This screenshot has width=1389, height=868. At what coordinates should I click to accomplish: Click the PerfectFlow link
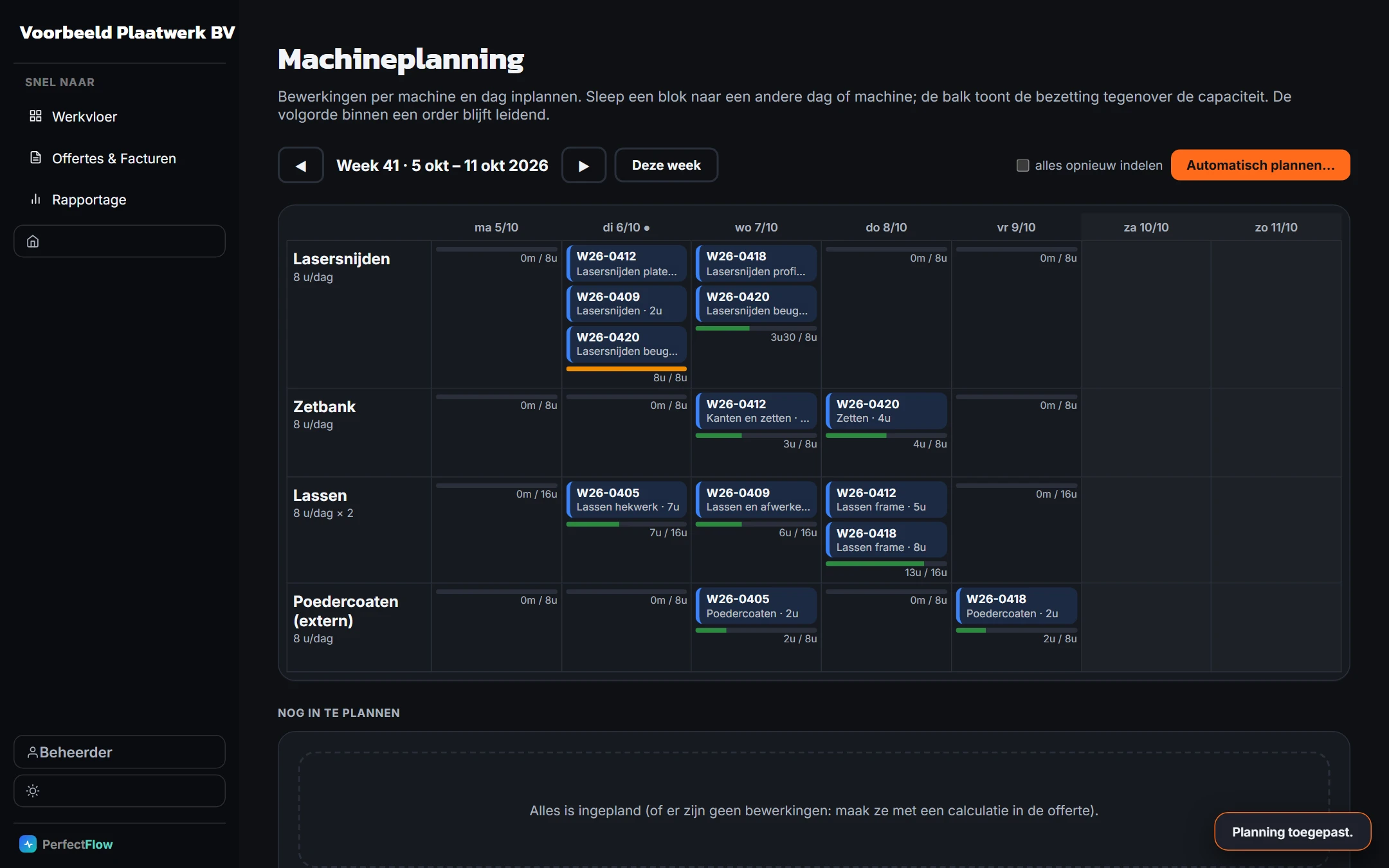click(66, 844)
